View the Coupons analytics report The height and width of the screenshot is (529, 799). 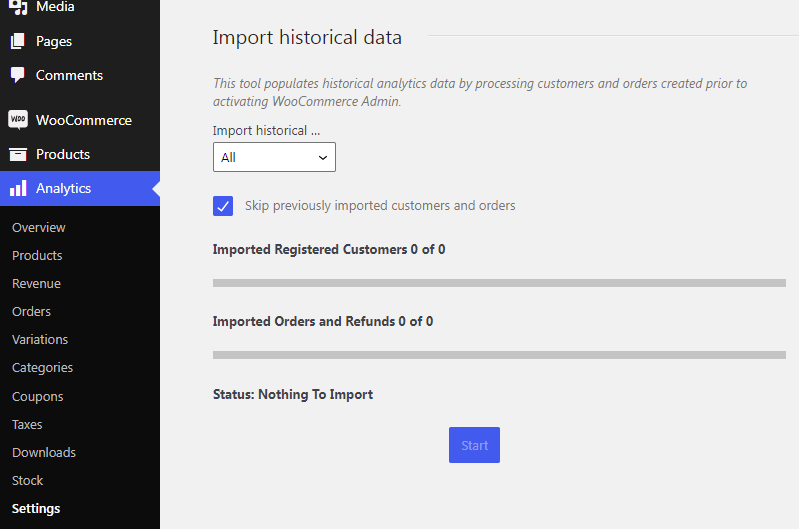[37, 397]
